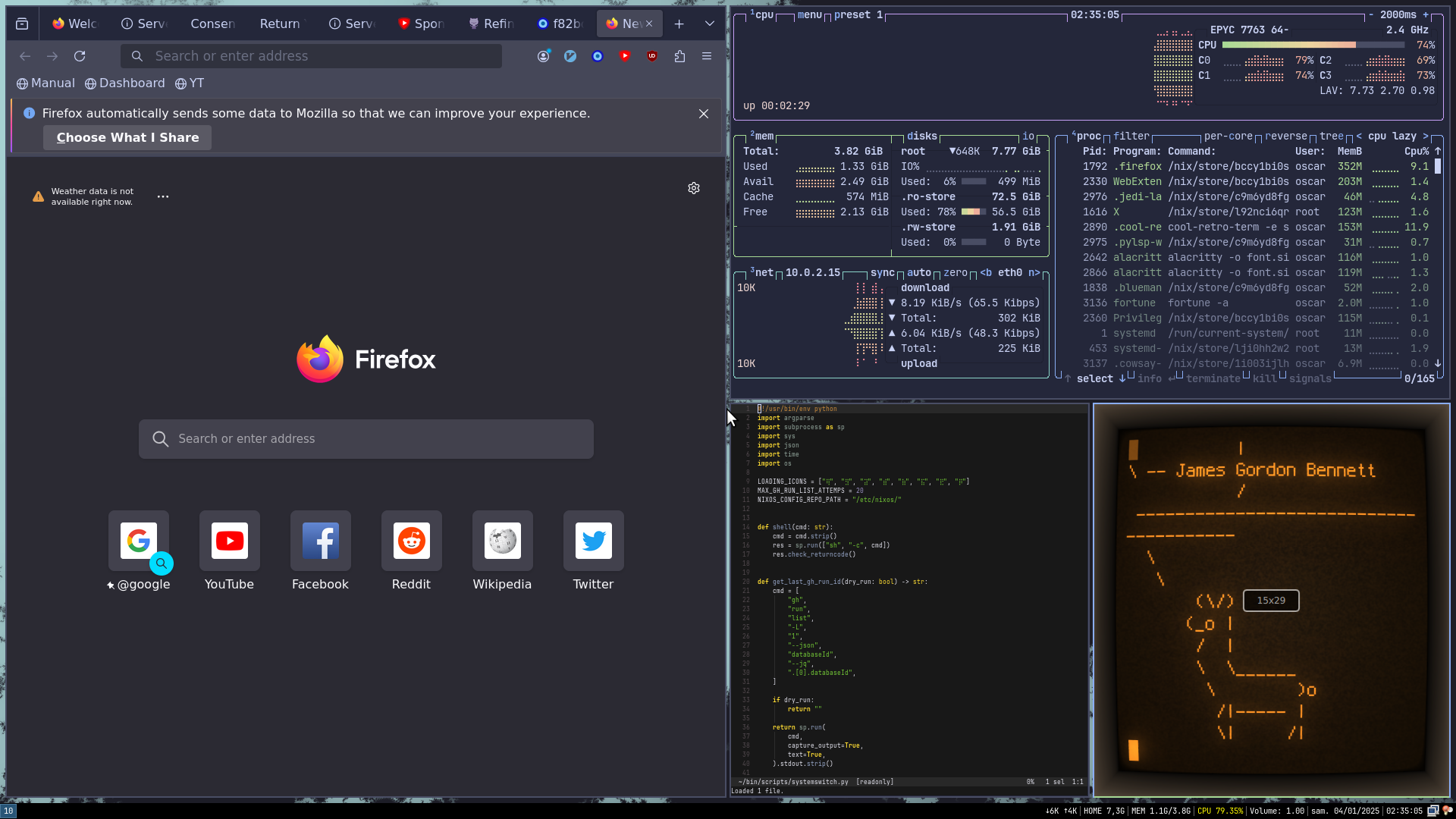Reload the current Firefox page

pyautogui.click(x=80, y=56)
